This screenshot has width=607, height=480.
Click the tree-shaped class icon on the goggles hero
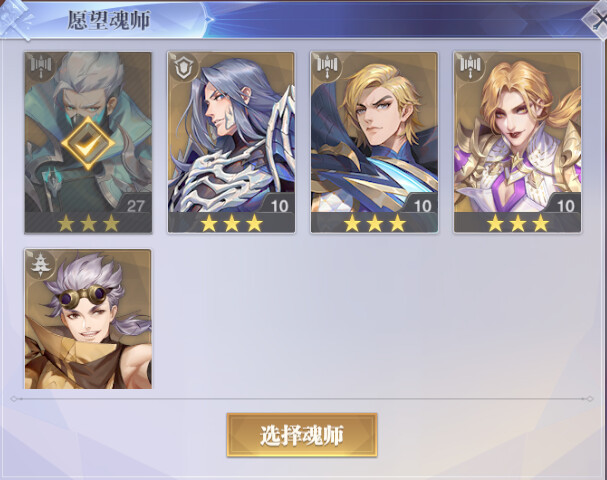[x=40, y=264]
